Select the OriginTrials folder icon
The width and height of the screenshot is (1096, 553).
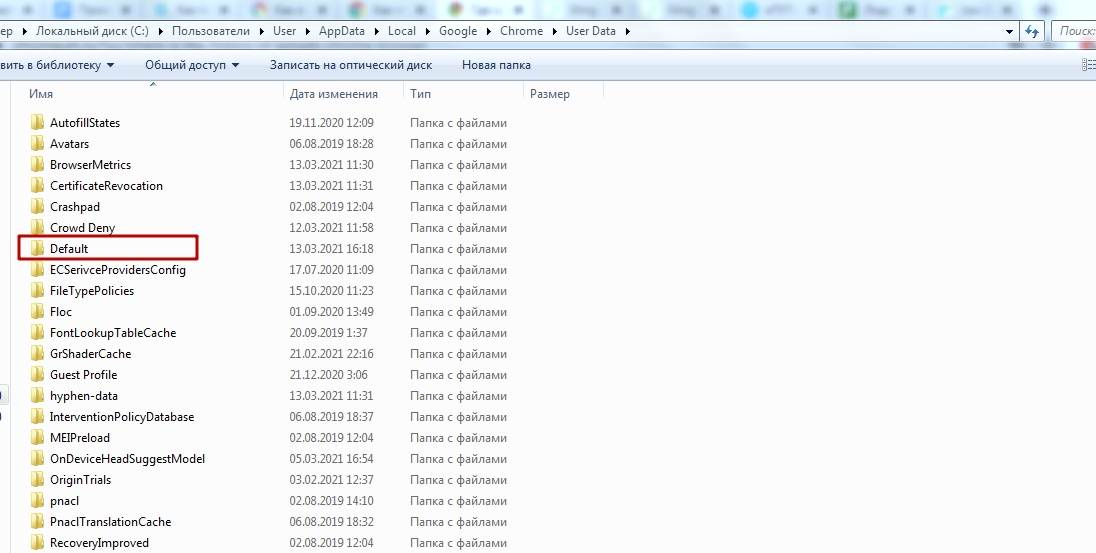38,479
